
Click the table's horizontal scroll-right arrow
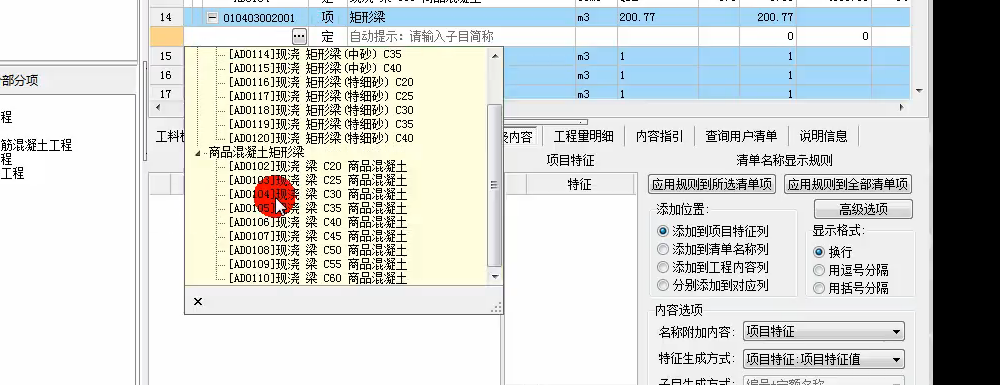point(902,107)
